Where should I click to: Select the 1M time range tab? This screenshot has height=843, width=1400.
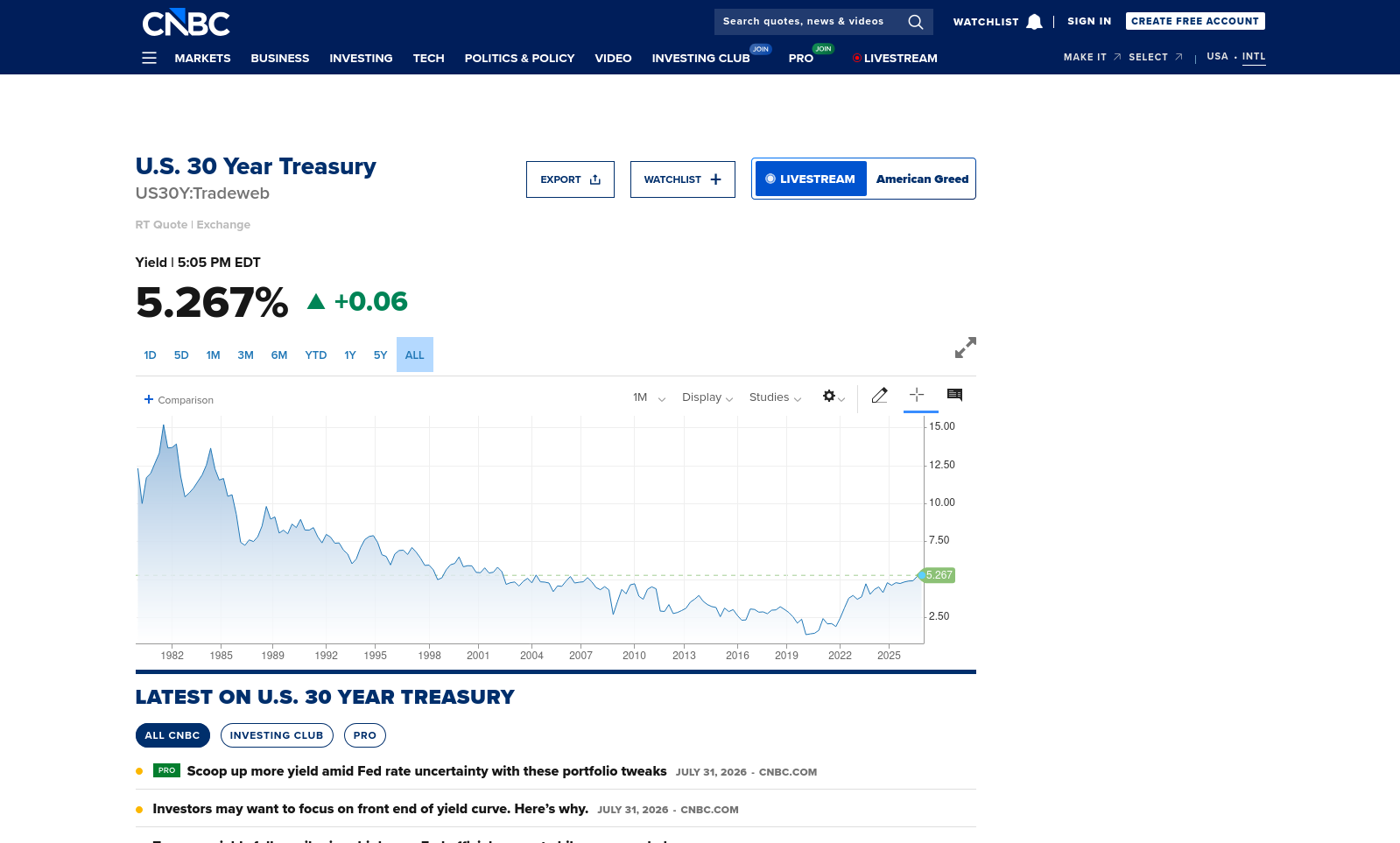coord(213,355)
